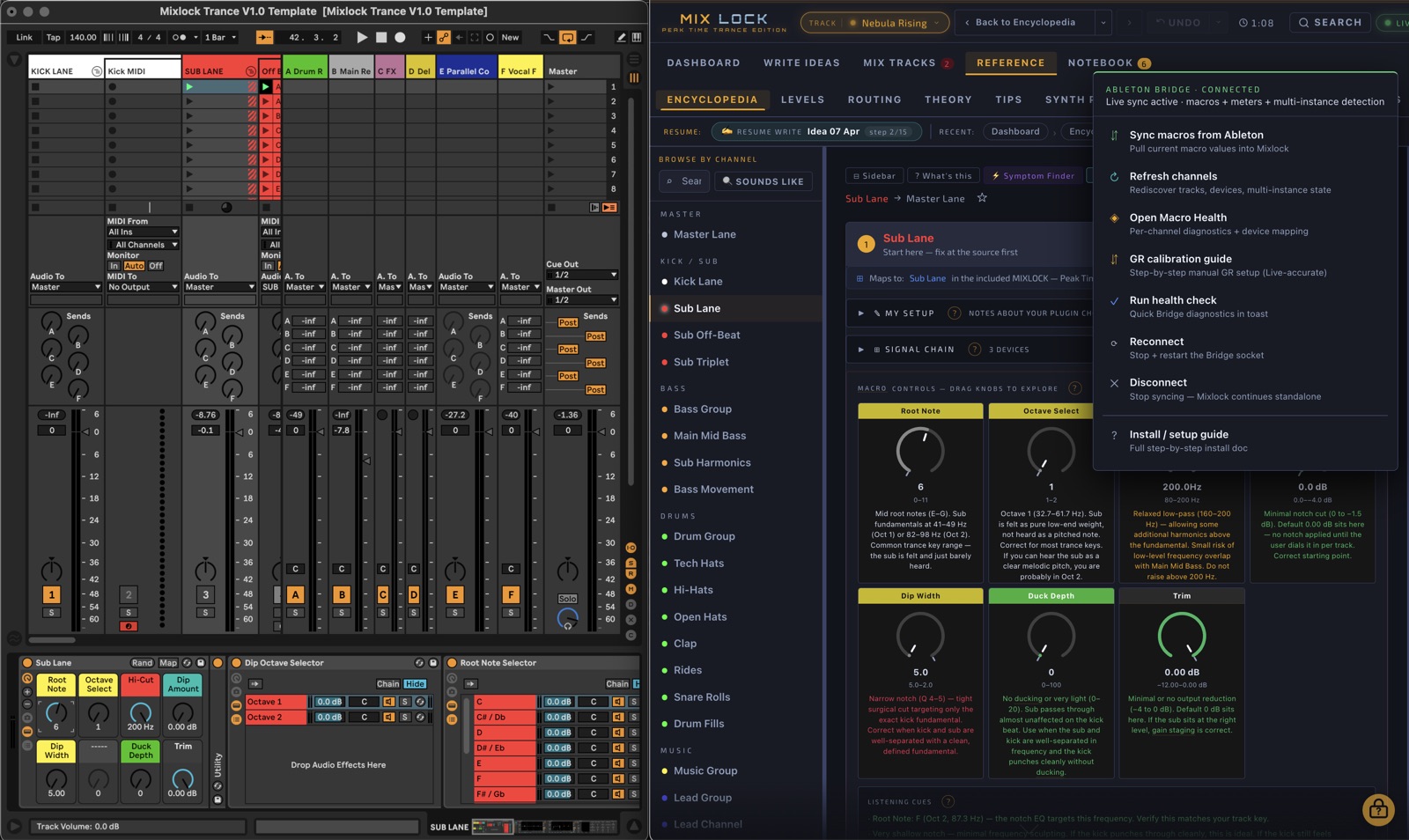The image size is (1409, 840).
Task: Expand the SIGNAL CHAIN section
Action: [x=860, y=350]
